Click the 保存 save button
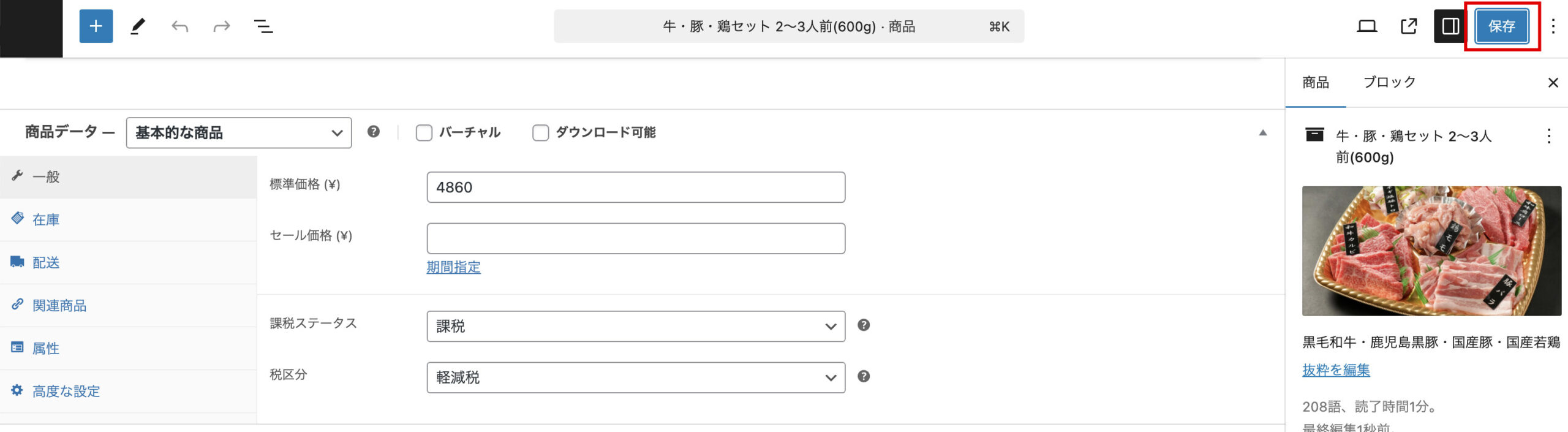 (x=1501, y=26)
